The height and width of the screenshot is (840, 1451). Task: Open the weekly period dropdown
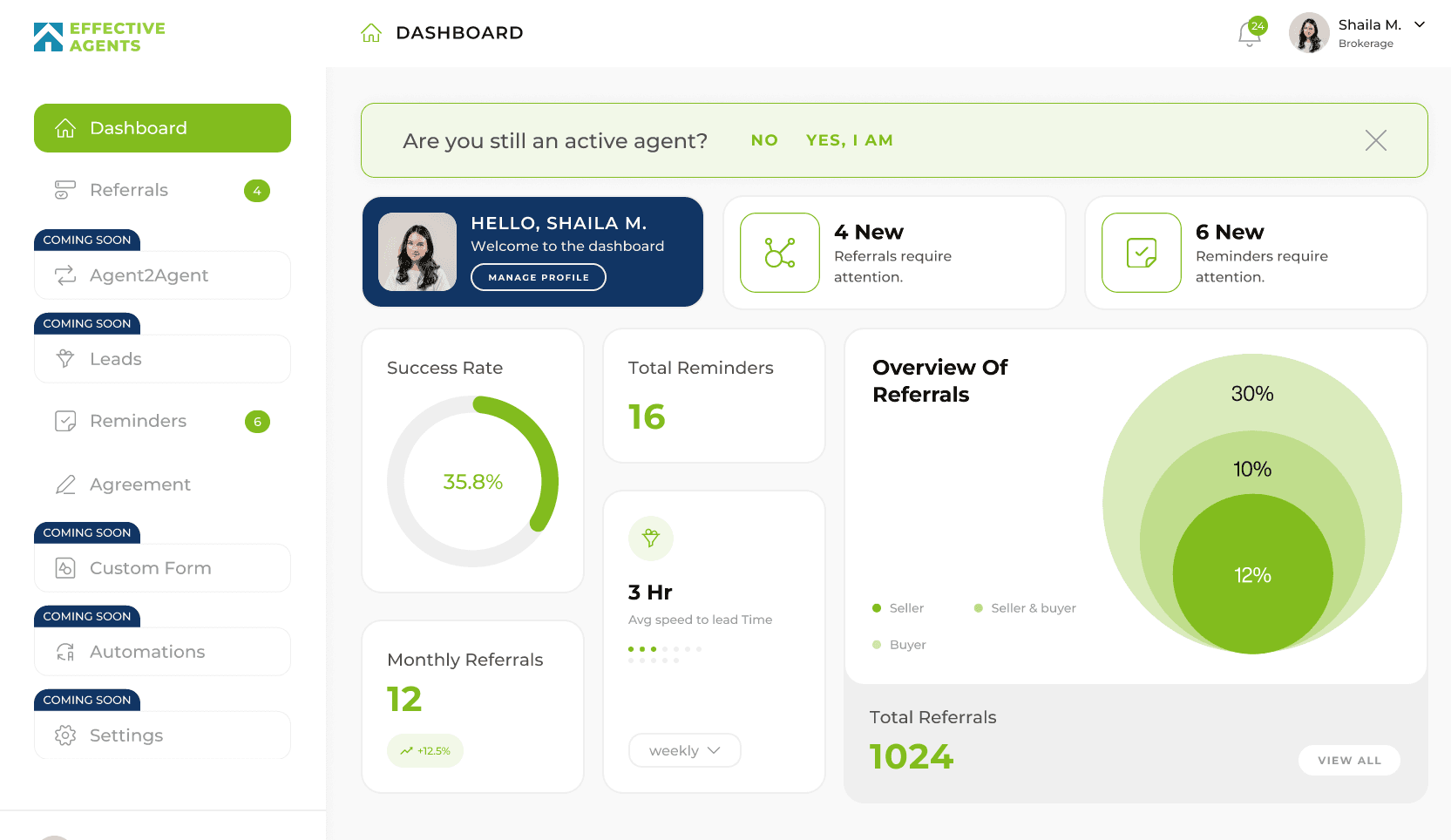(684, 750)
